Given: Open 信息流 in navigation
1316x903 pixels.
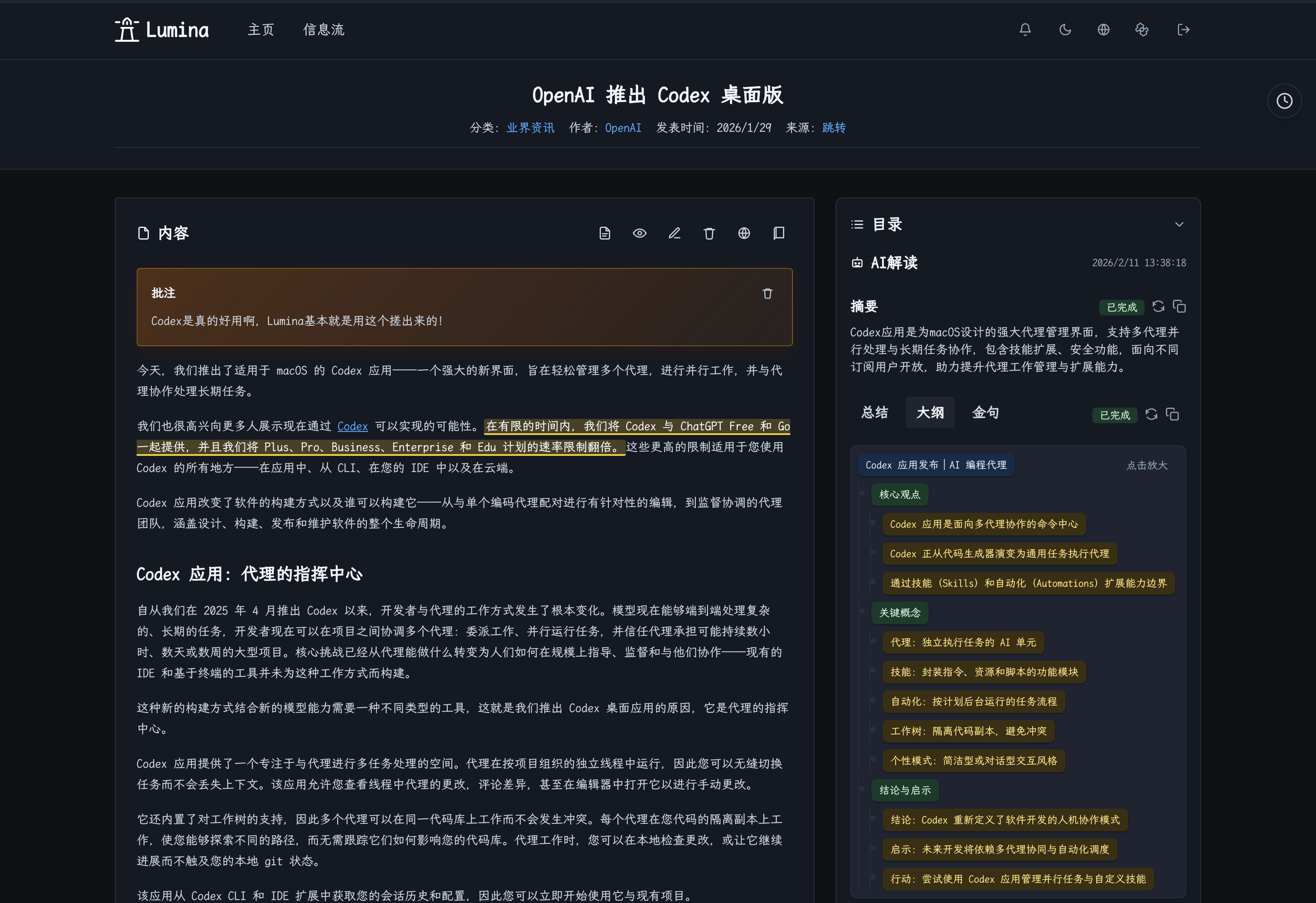Looking at the screenshot, I should 323,30.
